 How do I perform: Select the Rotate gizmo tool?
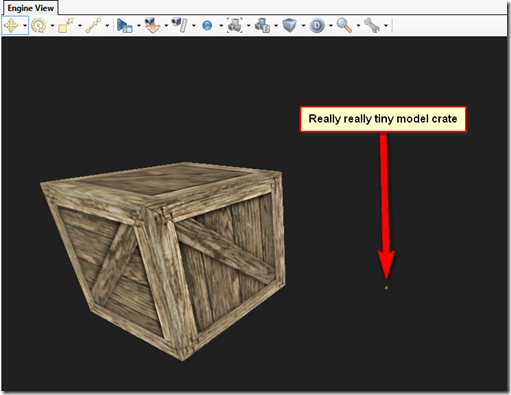[38, 25]
